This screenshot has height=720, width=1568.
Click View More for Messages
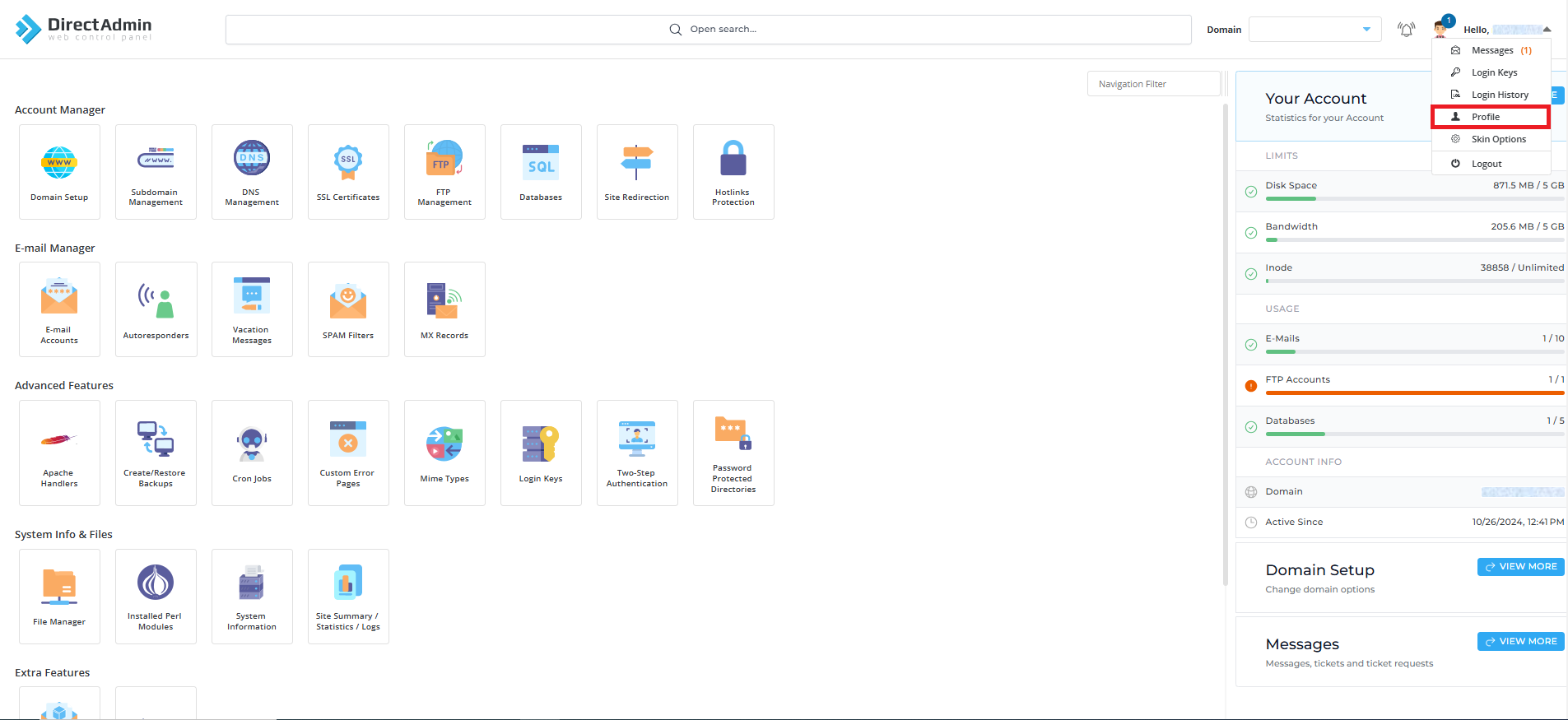(x=1520, y=642)
